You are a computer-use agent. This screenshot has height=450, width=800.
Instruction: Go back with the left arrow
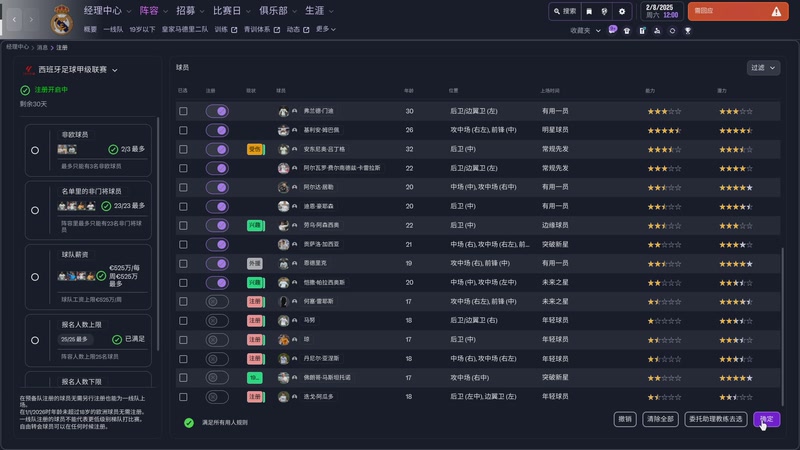(x=14, y=19)
